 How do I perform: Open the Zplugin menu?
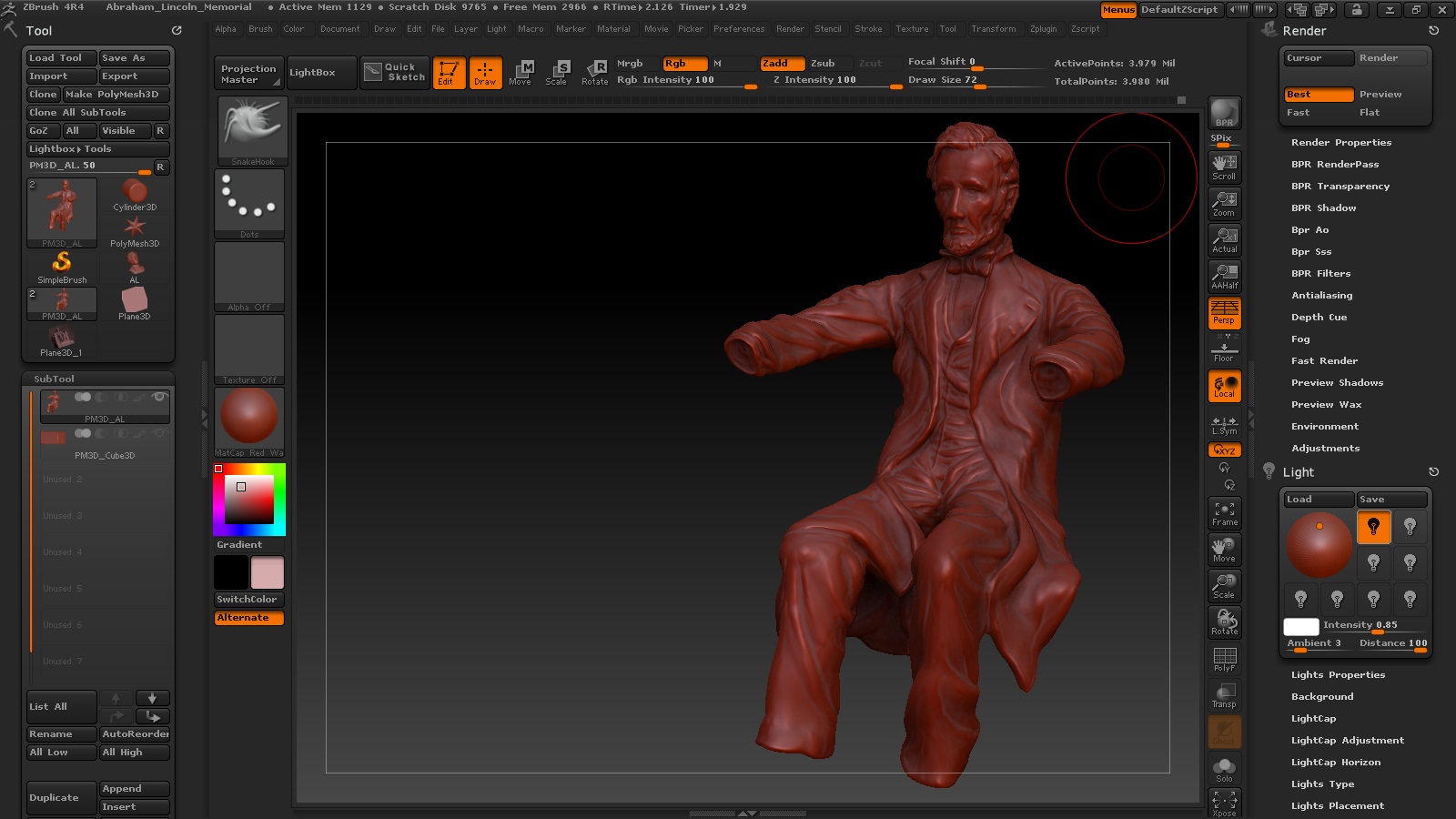(1043, 29)
